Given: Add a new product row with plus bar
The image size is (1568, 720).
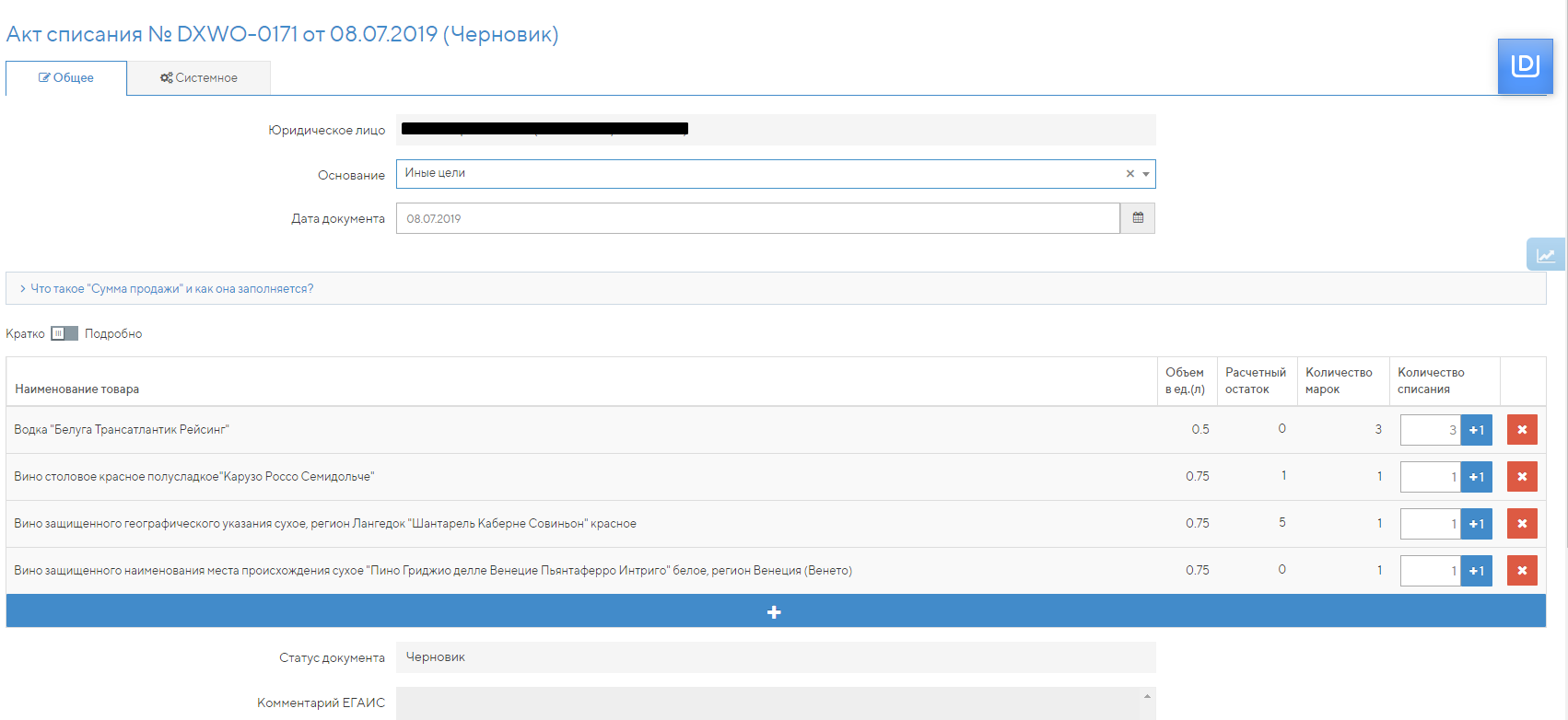Looking at the screenshot, I should pyautogui.click(x=775, y=612).
